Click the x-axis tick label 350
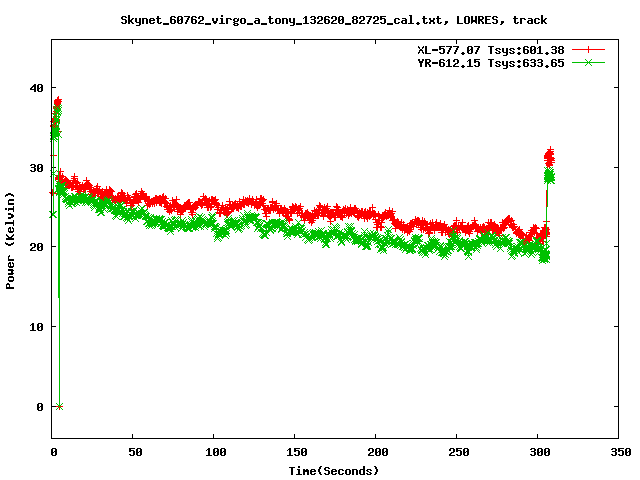The width and height of the screenshot is (640, 480). point(620,452)
